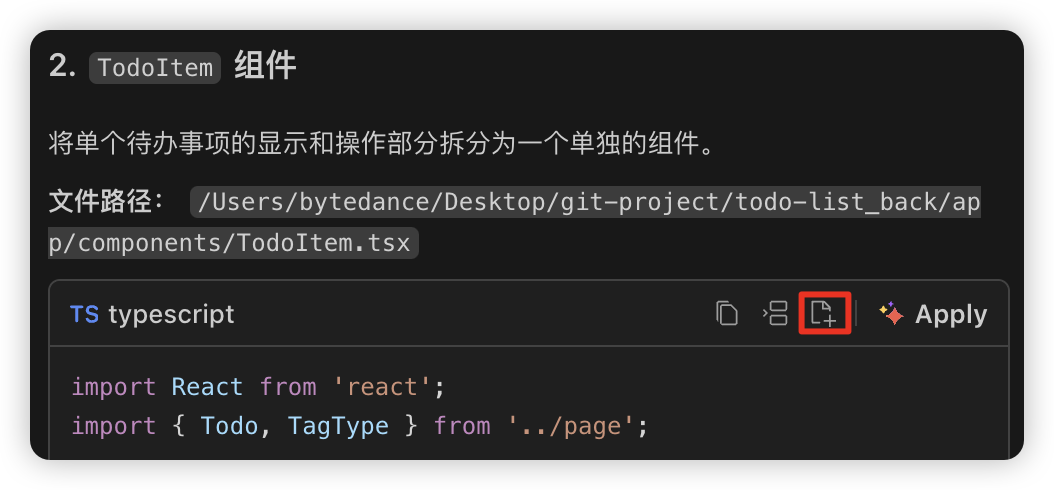
Task: Apply the code to the file
Action: tap(950, 314)
